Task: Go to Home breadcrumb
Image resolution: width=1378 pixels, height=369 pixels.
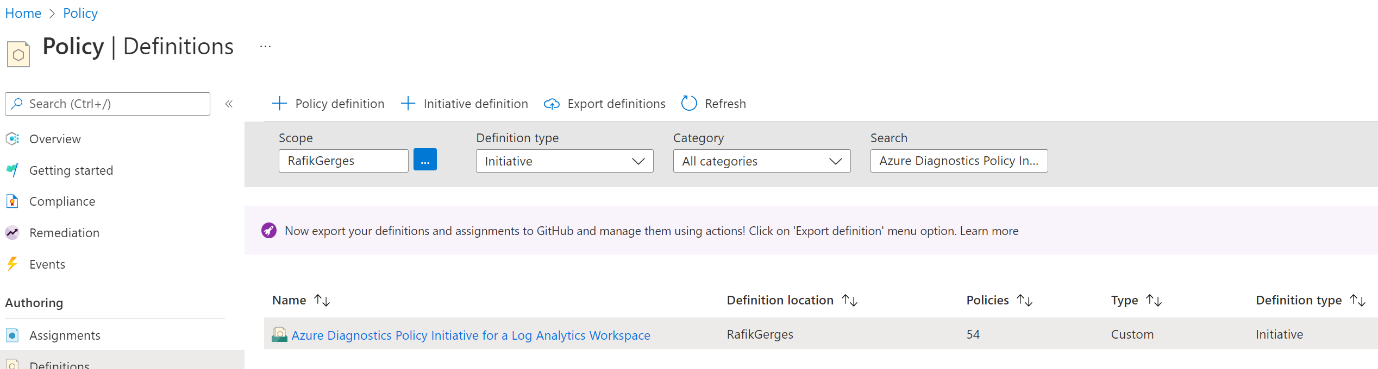Action: point(23,13)
